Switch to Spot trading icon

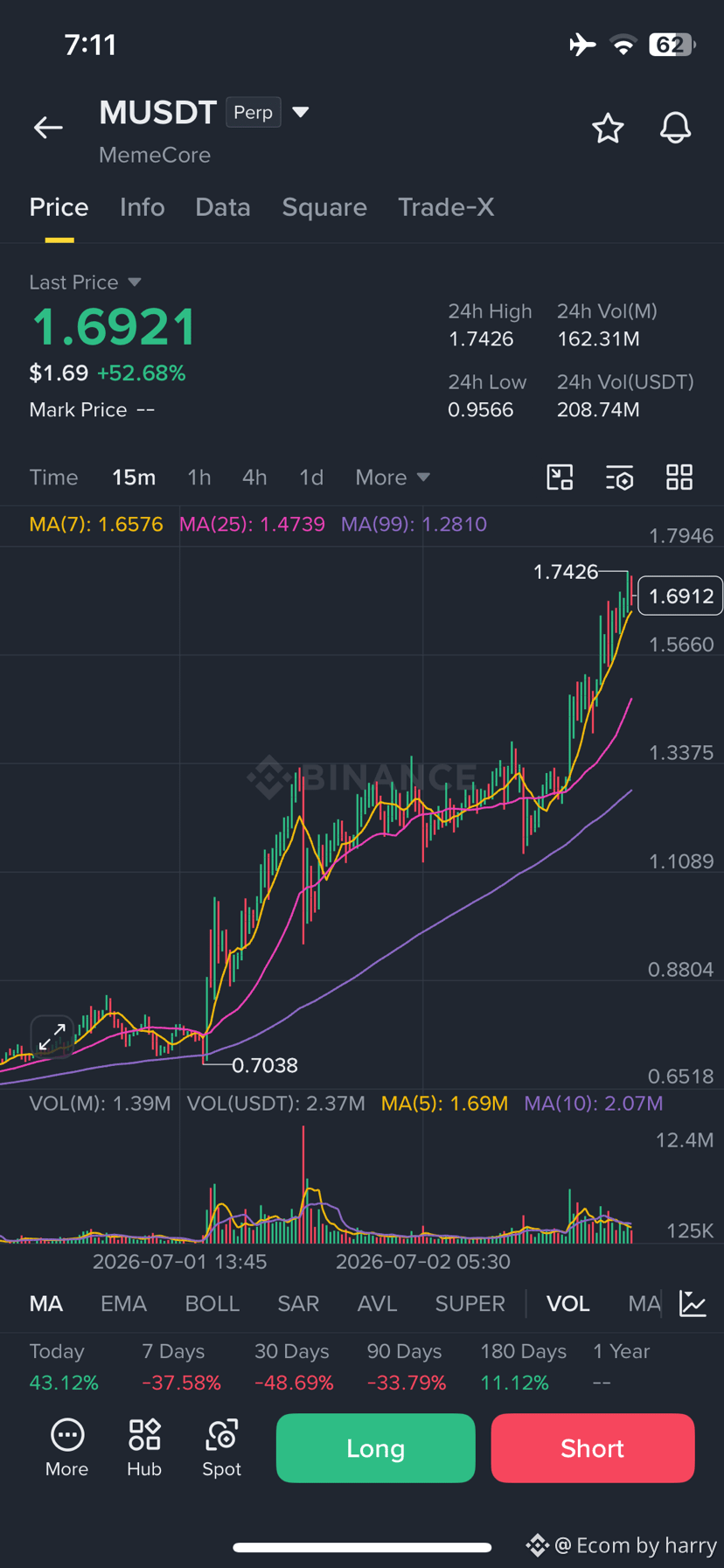[221, 1448]
